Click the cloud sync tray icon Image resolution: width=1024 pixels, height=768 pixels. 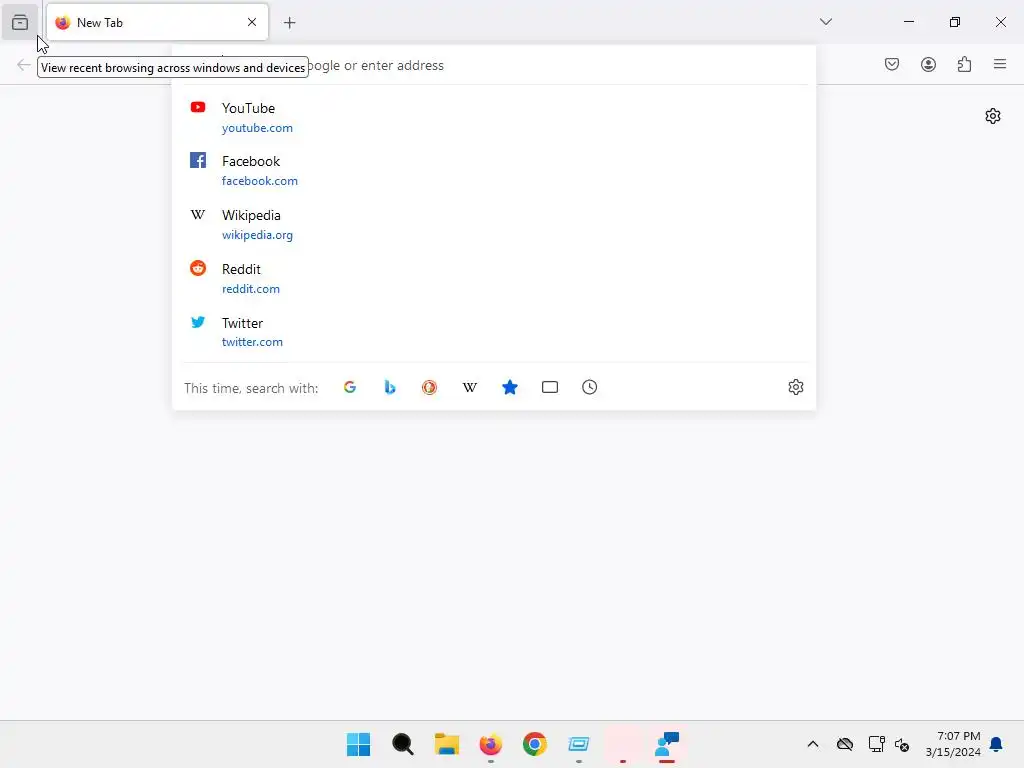click(x=845, y=744)
